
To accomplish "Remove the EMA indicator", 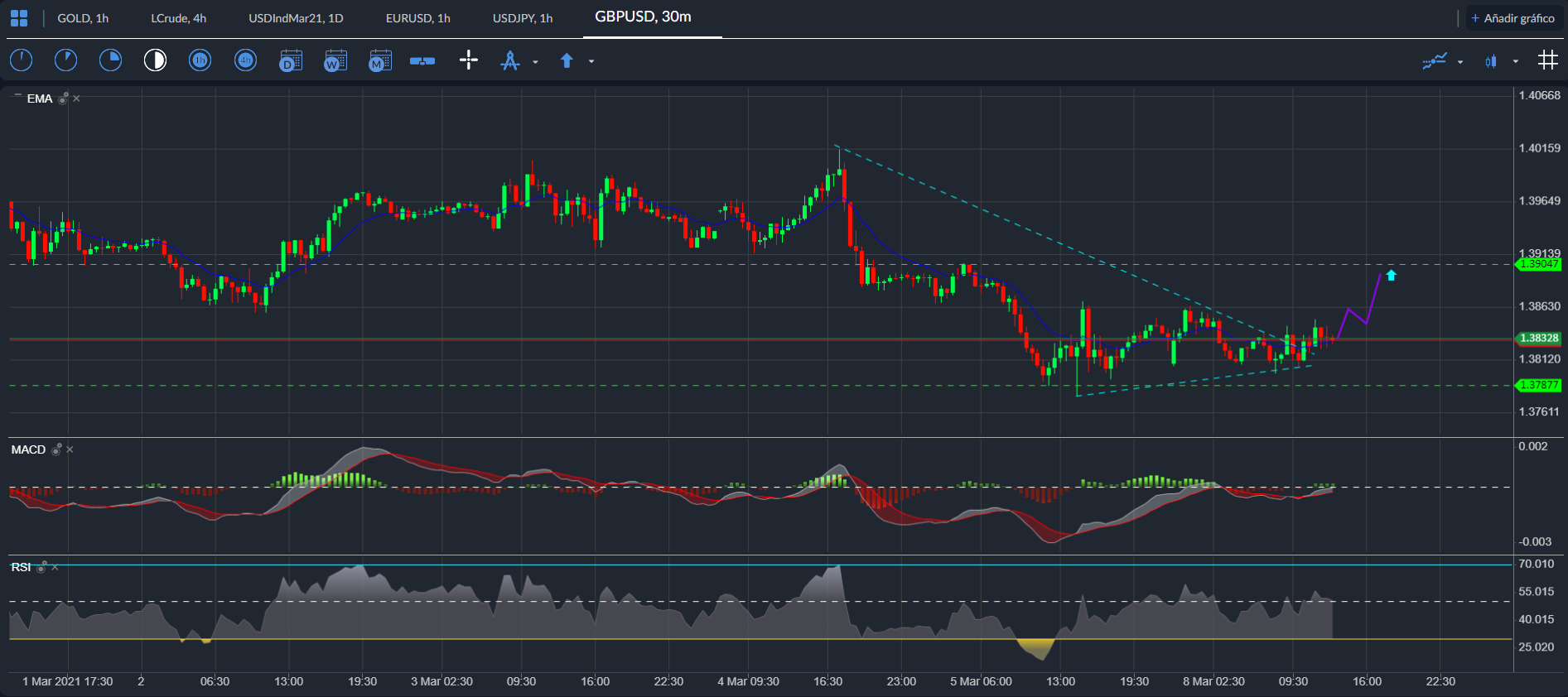I will coord(76,99).
